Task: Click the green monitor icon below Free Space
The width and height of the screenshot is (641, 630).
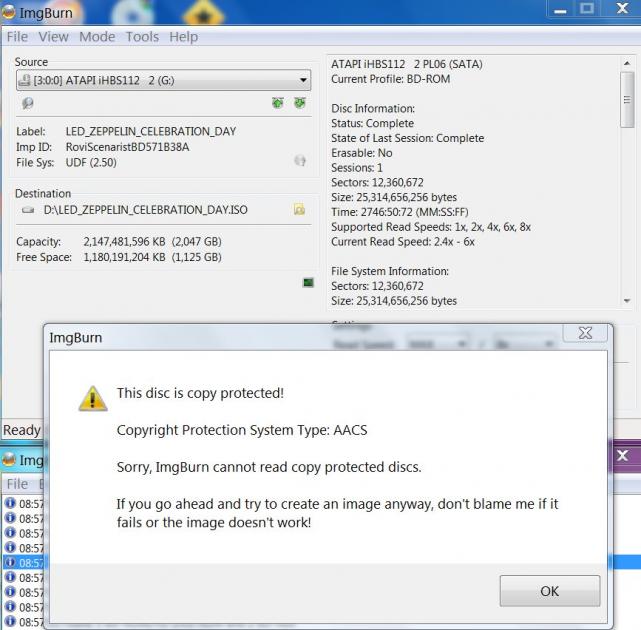Action: click(x=308, y=282)
